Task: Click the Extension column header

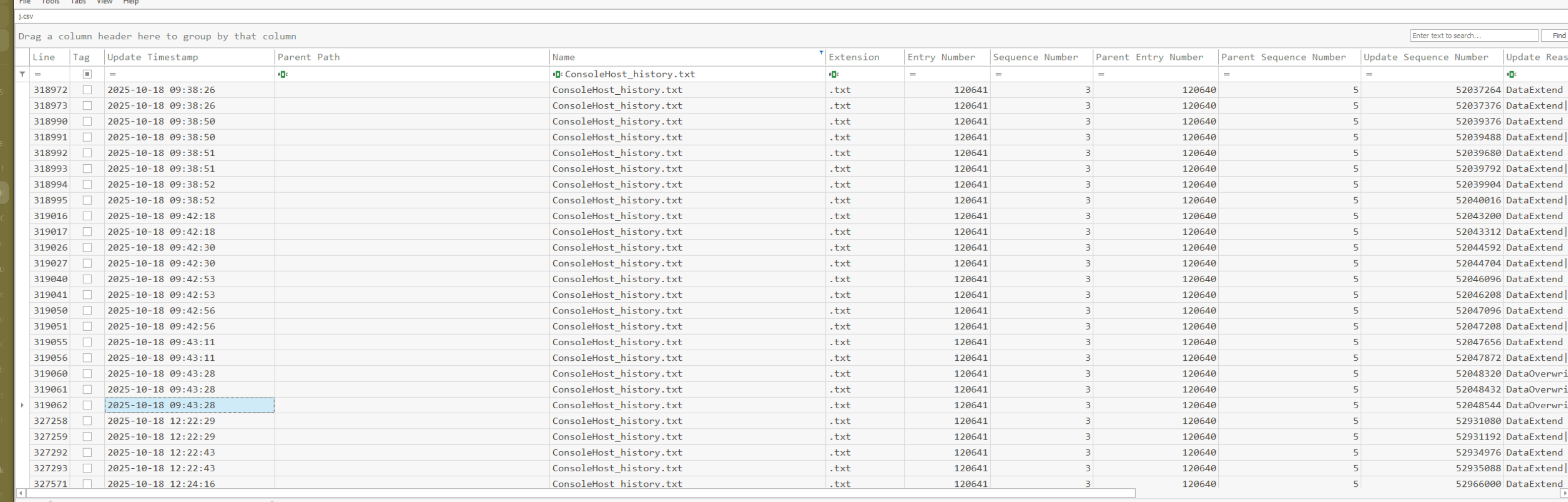Action: click(x=865, y=57)
